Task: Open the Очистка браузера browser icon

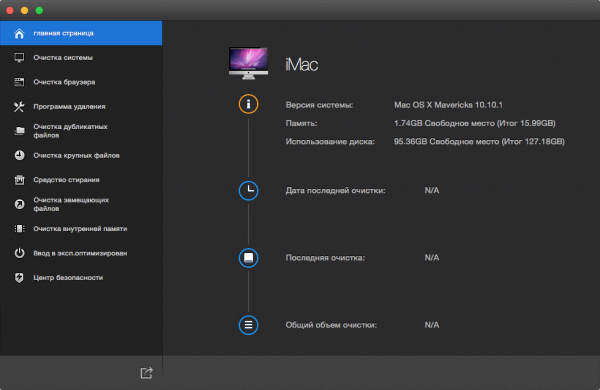Action: (19, 82)
